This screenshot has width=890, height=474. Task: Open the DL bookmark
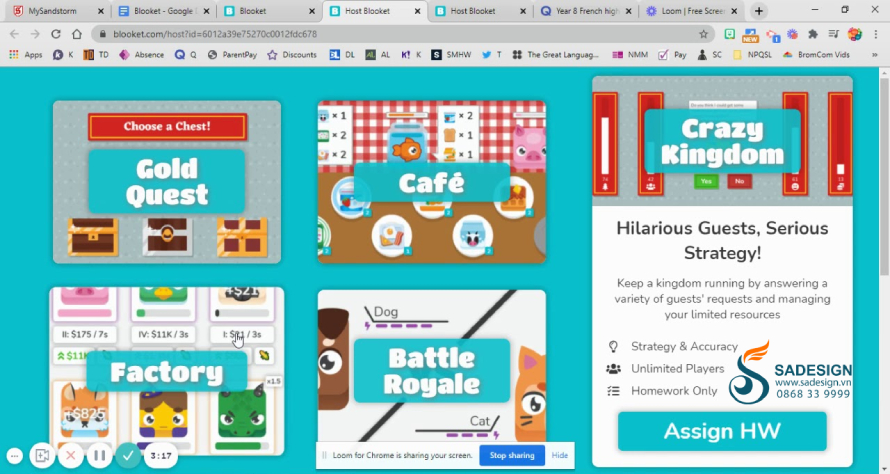pyautogui.click(x=342, y=54)
